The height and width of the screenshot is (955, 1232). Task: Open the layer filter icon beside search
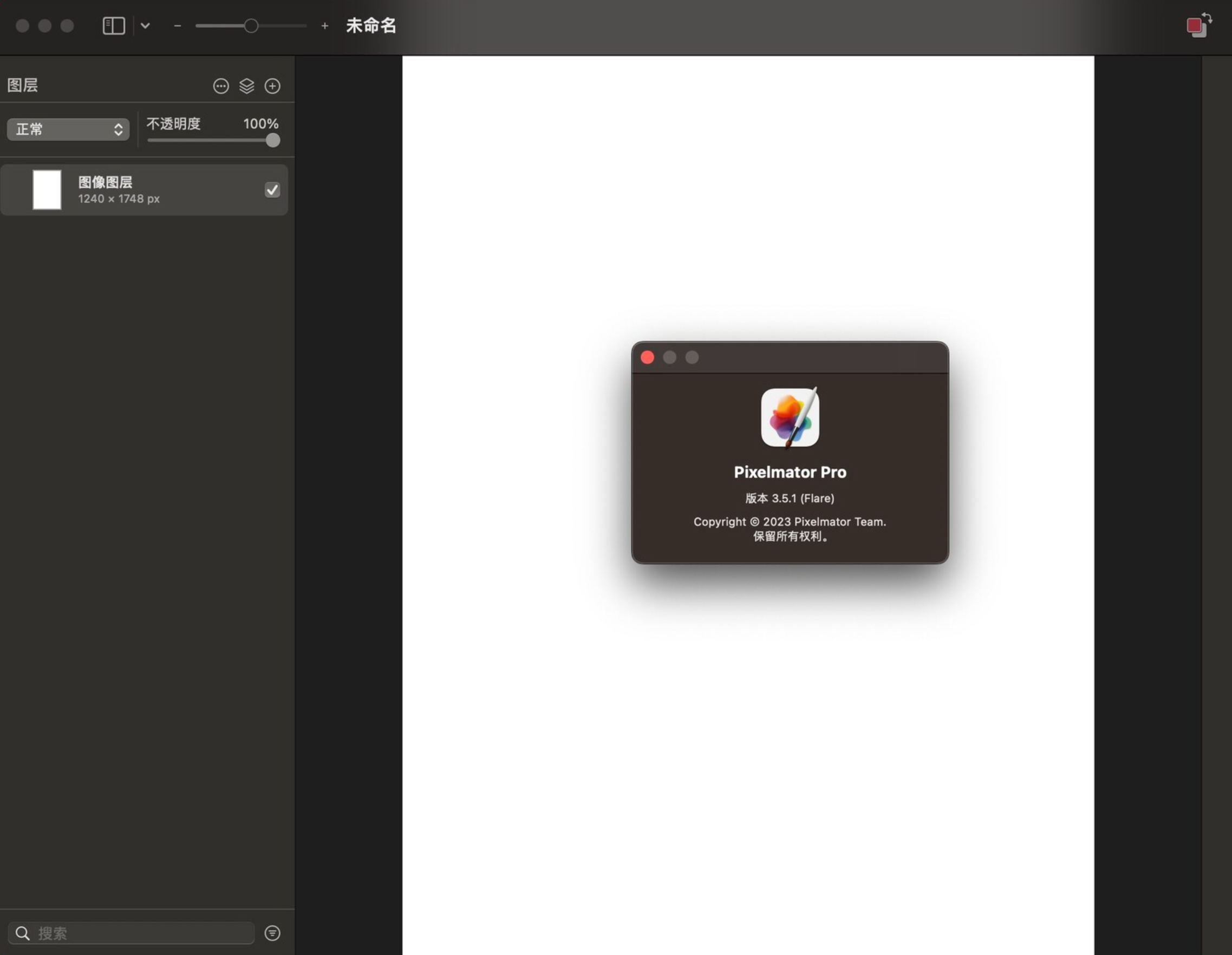click(272, 933)
